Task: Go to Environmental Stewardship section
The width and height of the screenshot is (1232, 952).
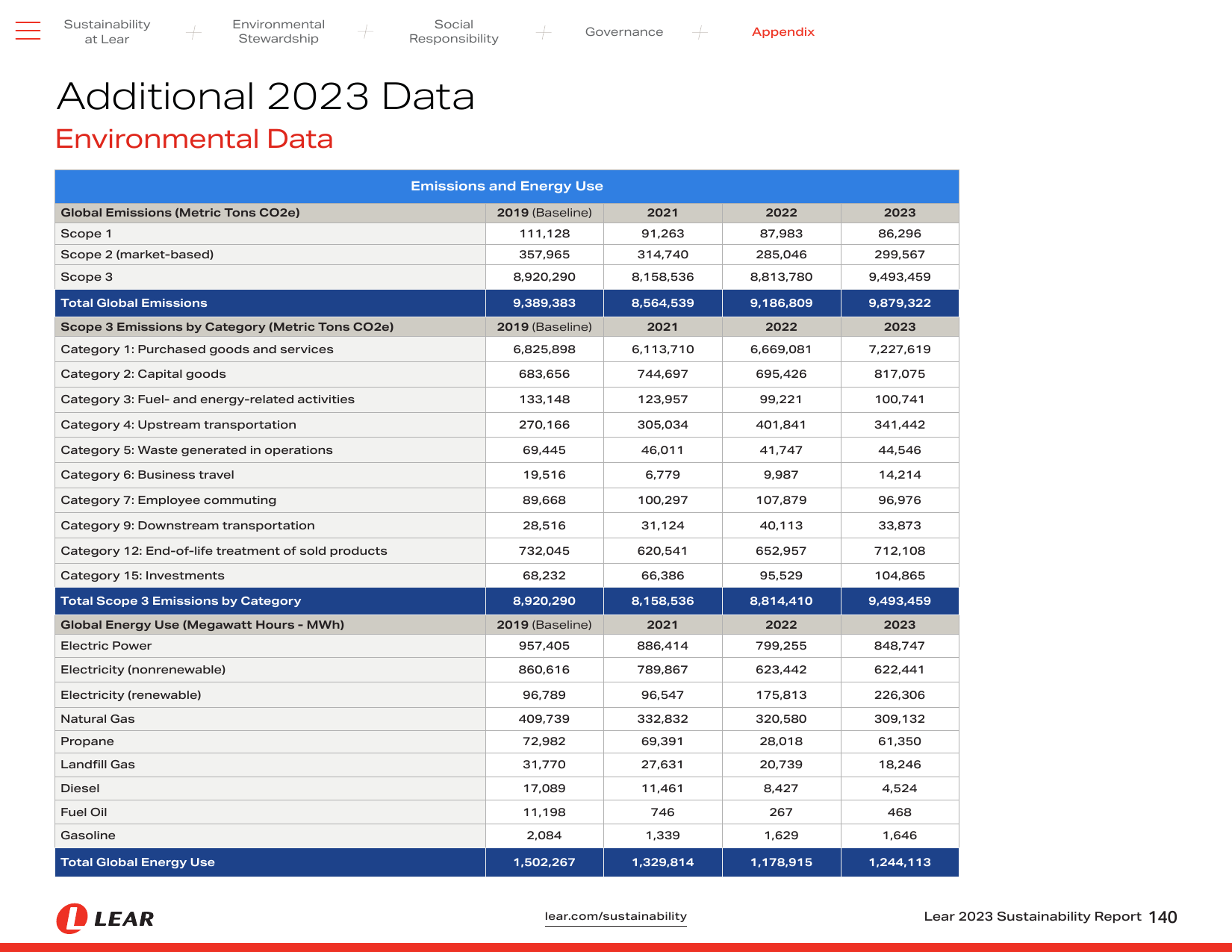Action: pyautogui.click(x=279, y=31)
